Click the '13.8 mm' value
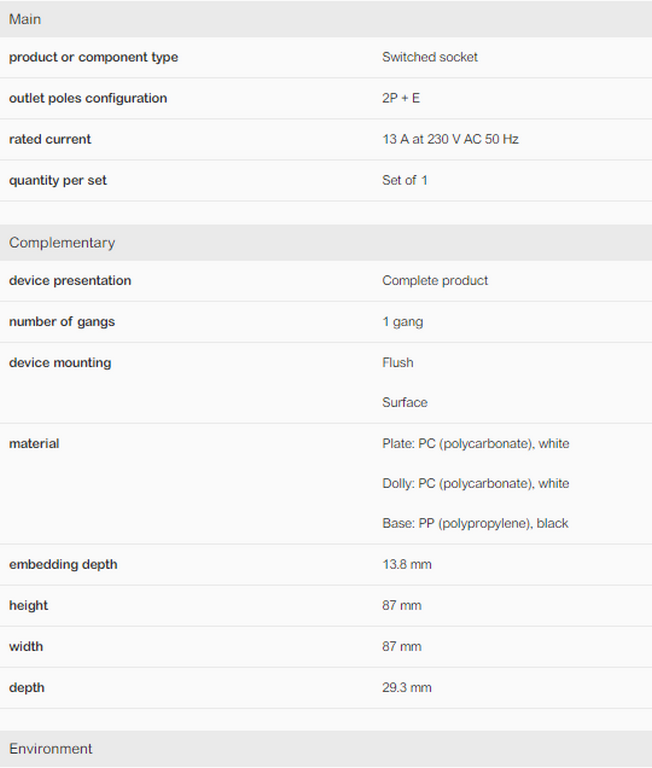652x768 pixels. click(x=406, y=565)
